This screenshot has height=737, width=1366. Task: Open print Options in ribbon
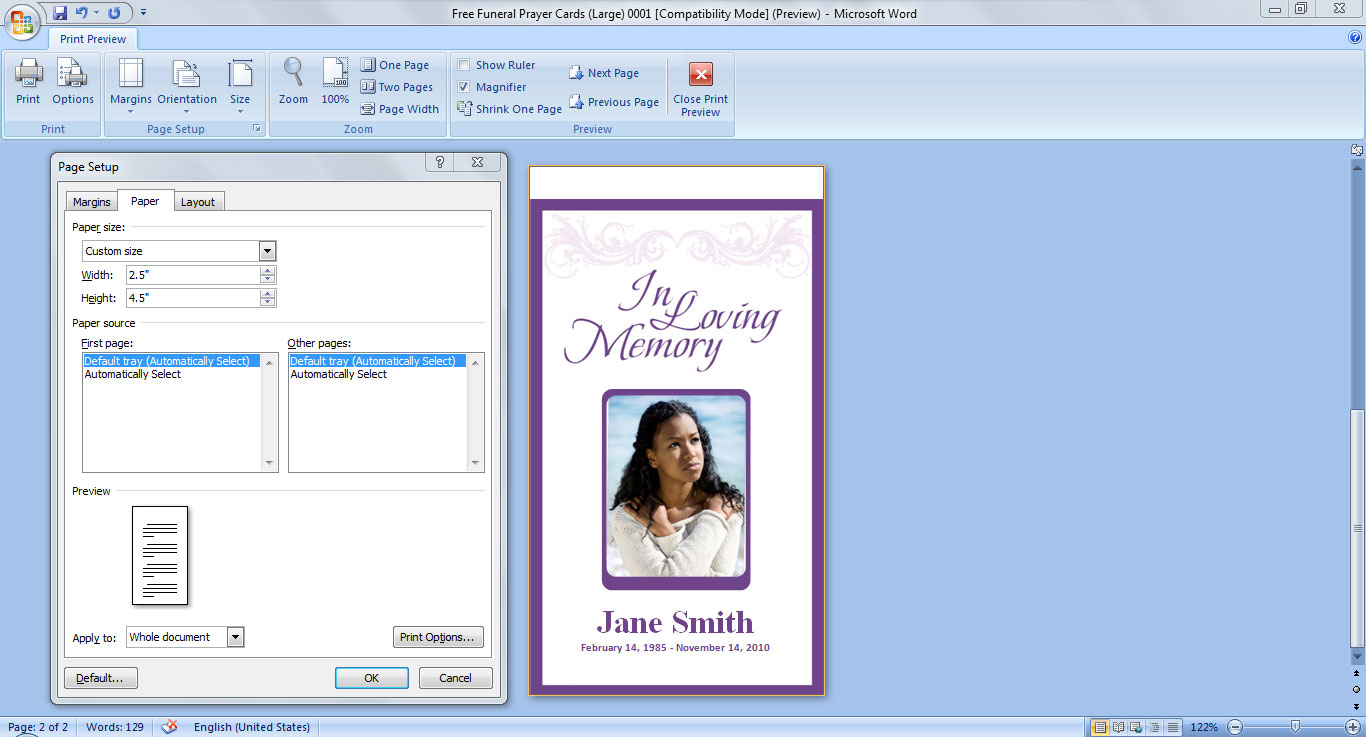click(x=73, y=83)
